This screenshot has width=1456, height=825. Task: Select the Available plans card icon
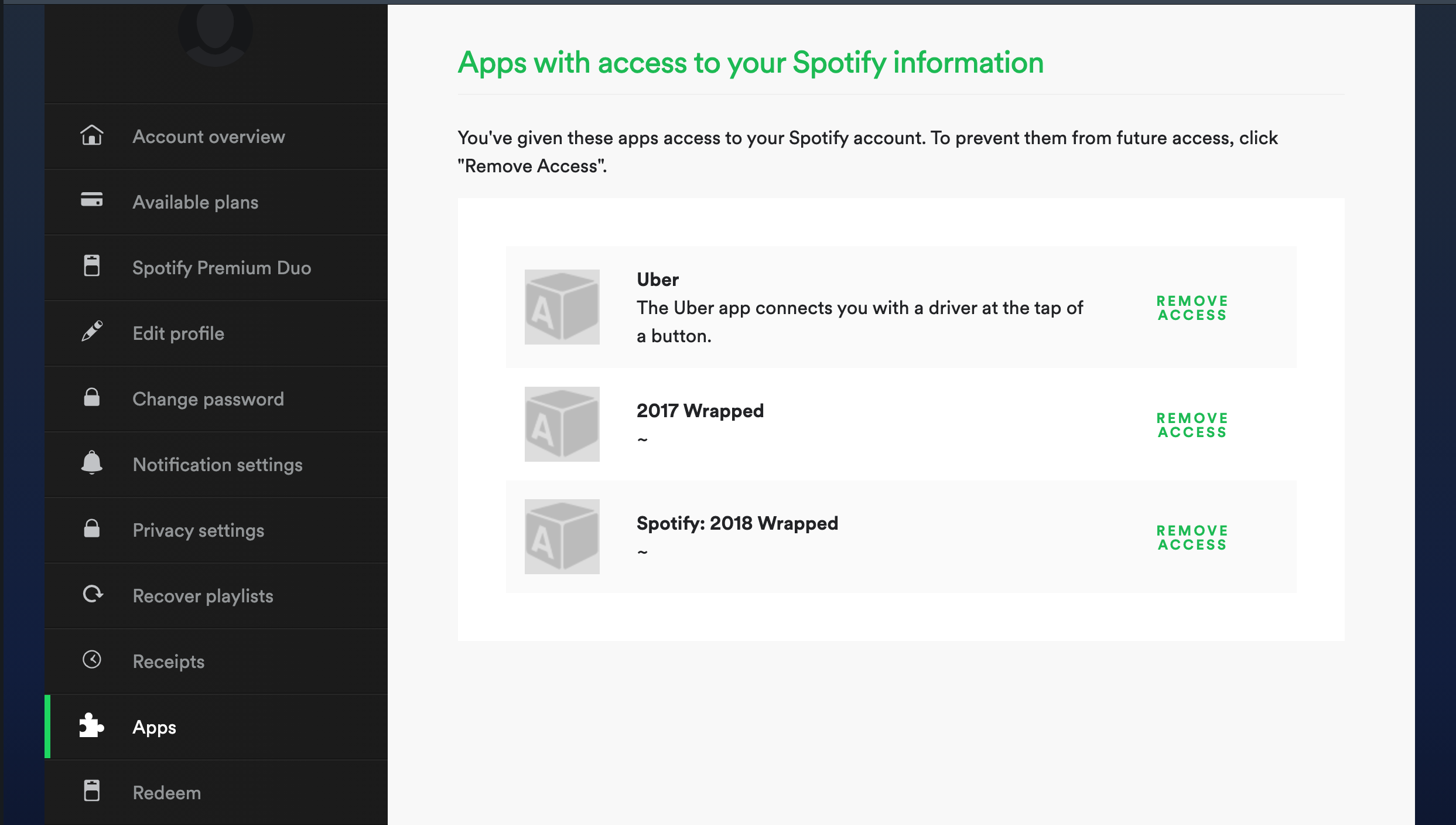click(91, 201)
